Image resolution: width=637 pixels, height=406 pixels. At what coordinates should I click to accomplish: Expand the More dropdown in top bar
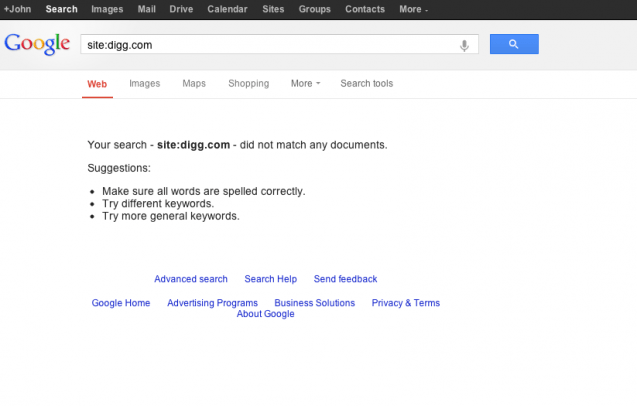pyautogui.click(x=413, y=9)
